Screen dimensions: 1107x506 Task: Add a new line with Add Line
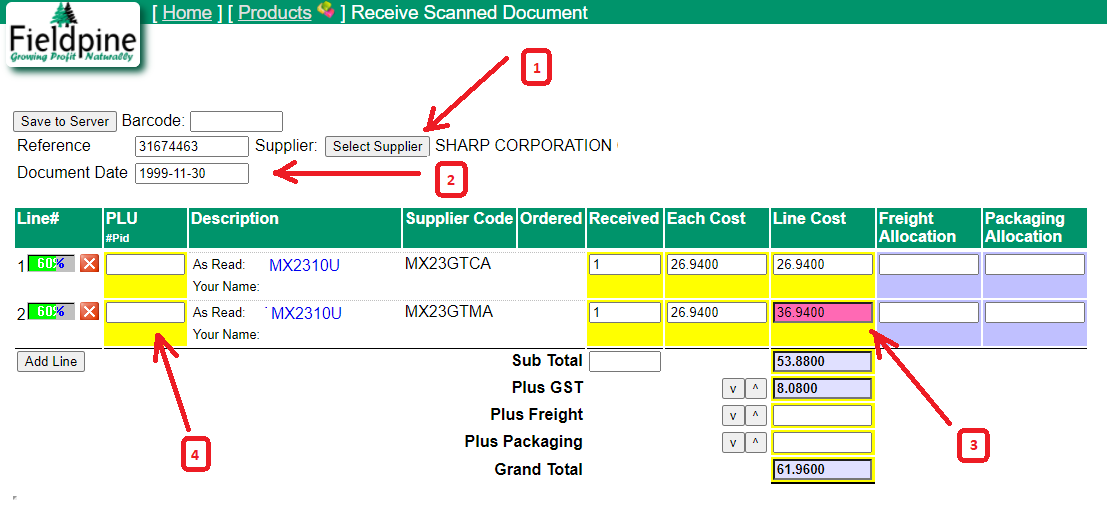51,361
